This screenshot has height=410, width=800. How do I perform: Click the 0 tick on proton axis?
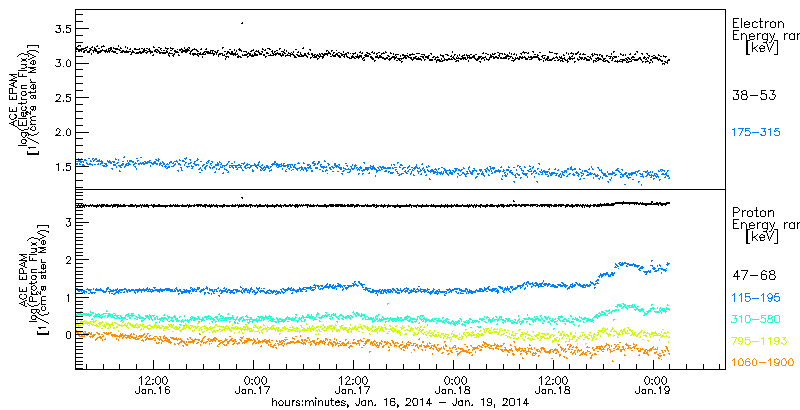tap(67, 335)
